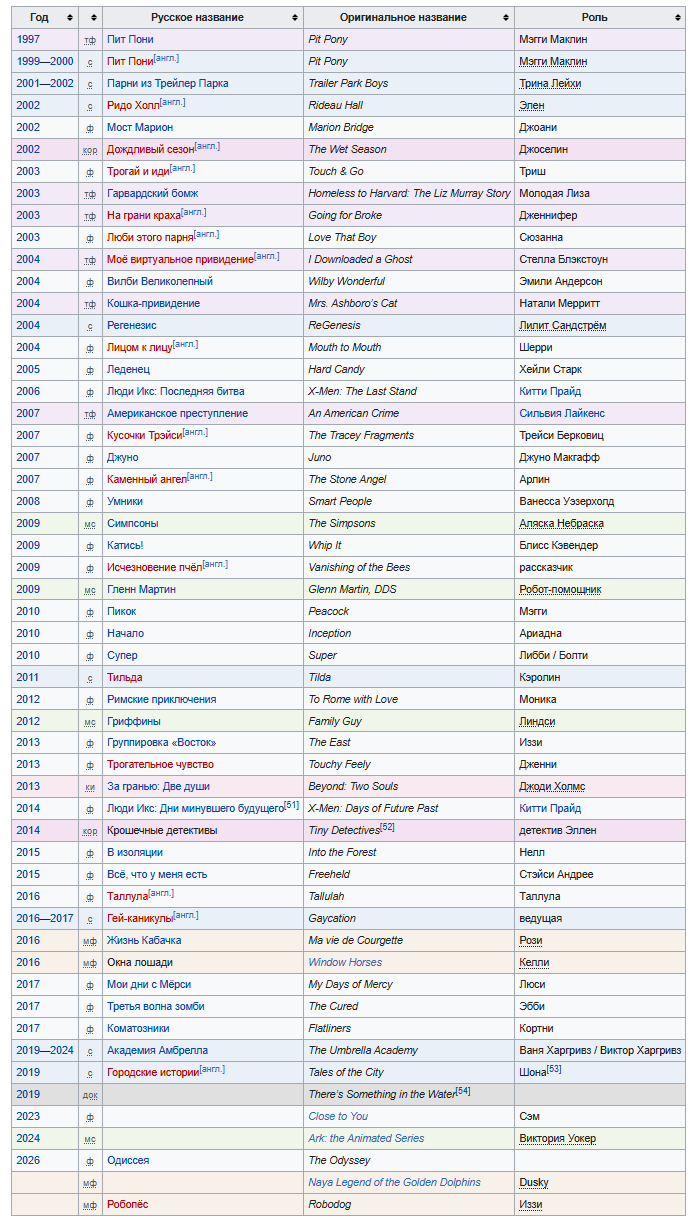The width and height of the screenshot is (697, 1231).
Task: Open the Вилби Великолепный link
Action: coord(160,282)
